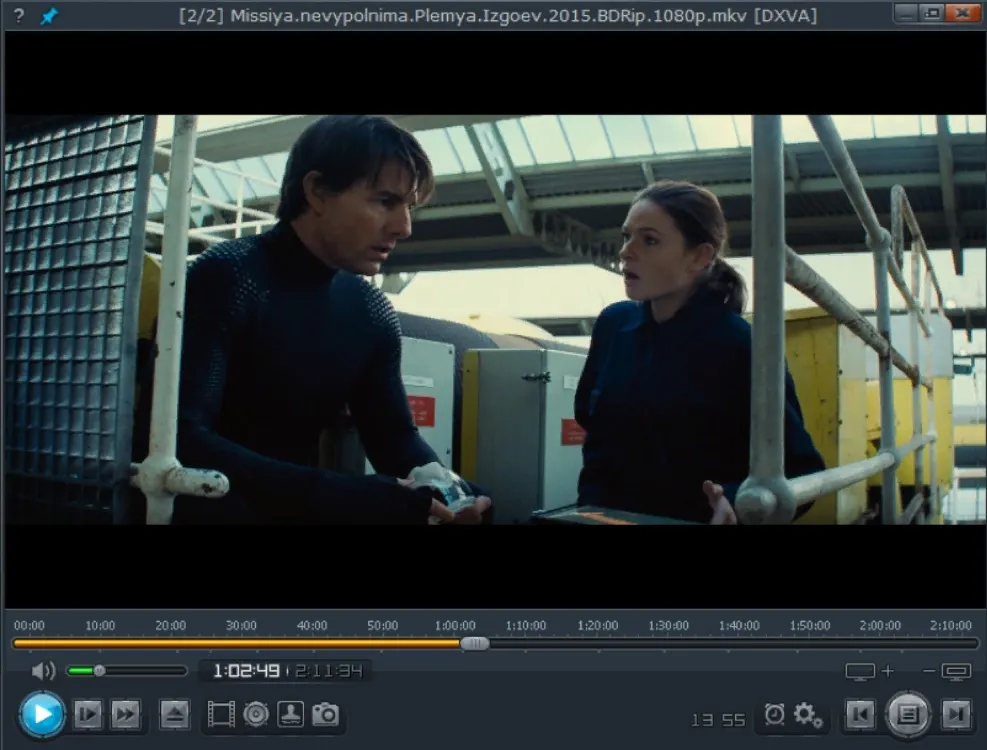Image resolution: width=987 pixels, height=750 pixels.
Task: Open the circular disc icon
Action: pos(256,715)
